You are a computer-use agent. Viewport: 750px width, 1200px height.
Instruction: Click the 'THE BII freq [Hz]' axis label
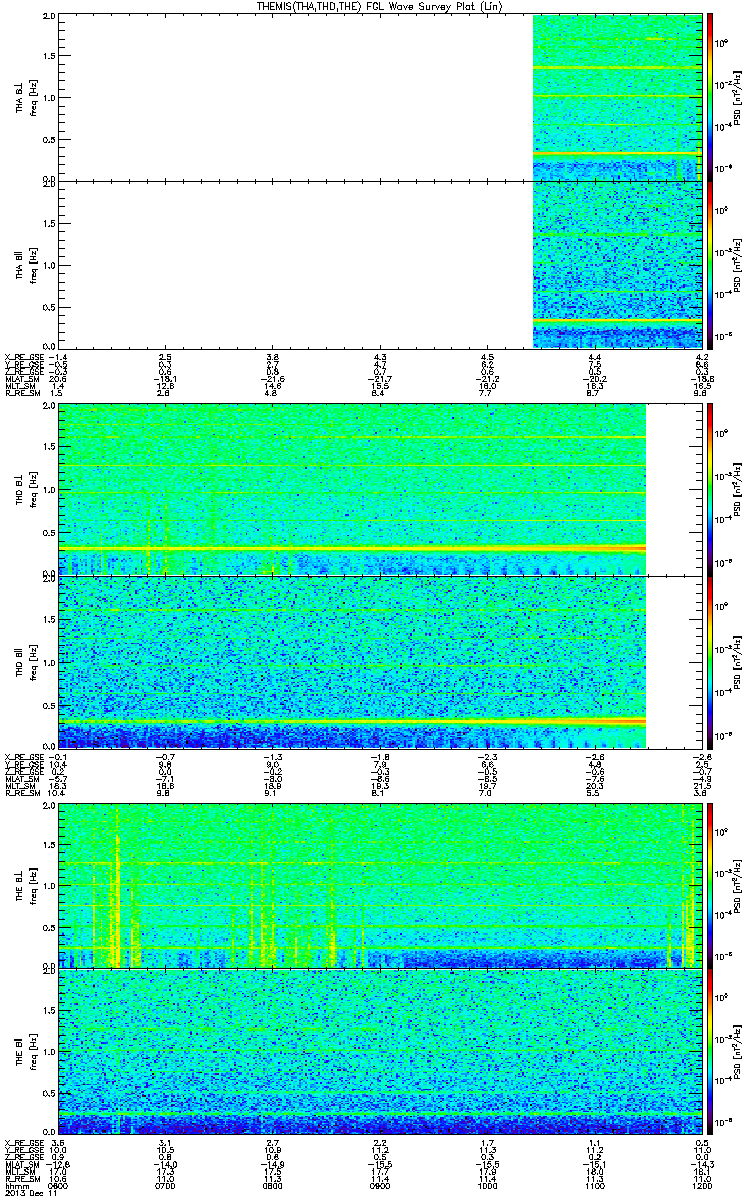click(26, 1050)
